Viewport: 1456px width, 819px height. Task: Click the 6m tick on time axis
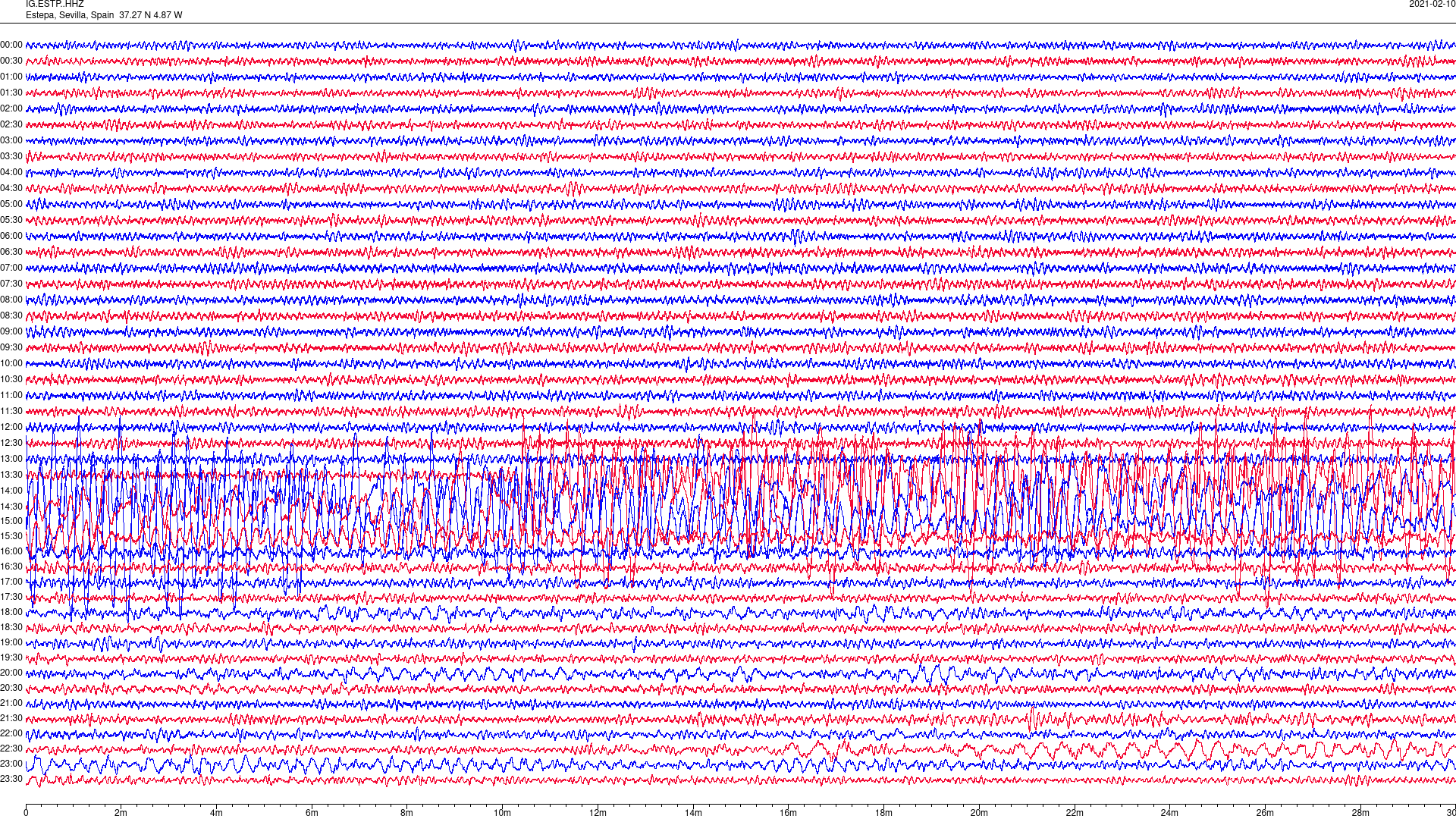pos(312,813)
